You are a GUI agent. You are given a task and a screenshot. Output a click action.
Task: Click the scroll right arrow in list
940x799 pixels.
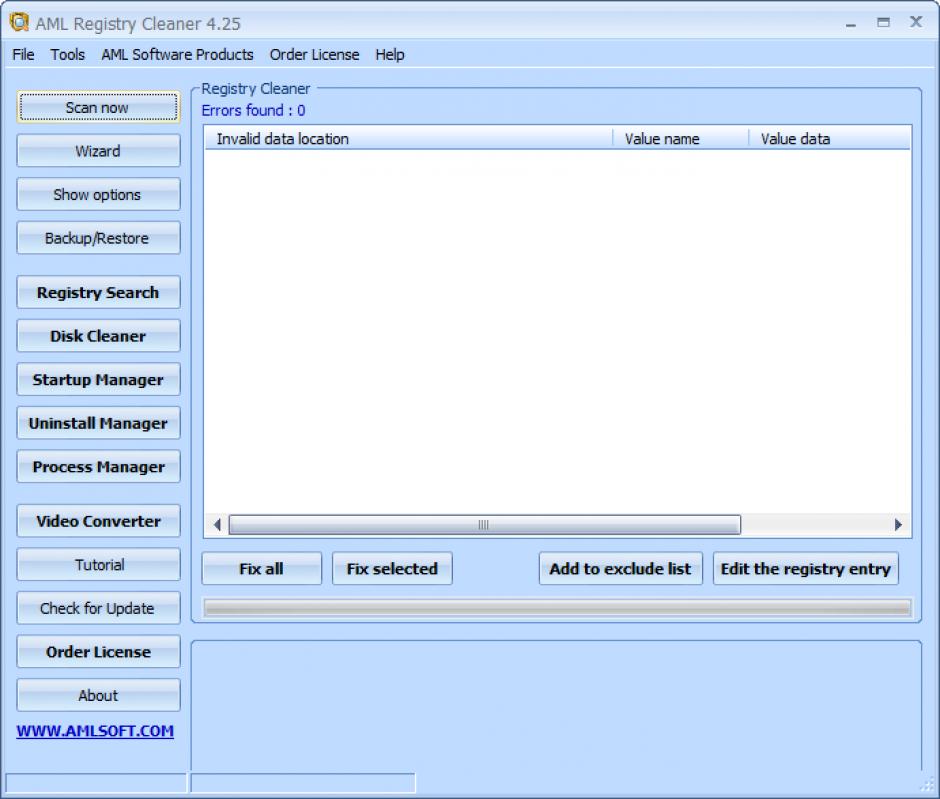(898, 525)
